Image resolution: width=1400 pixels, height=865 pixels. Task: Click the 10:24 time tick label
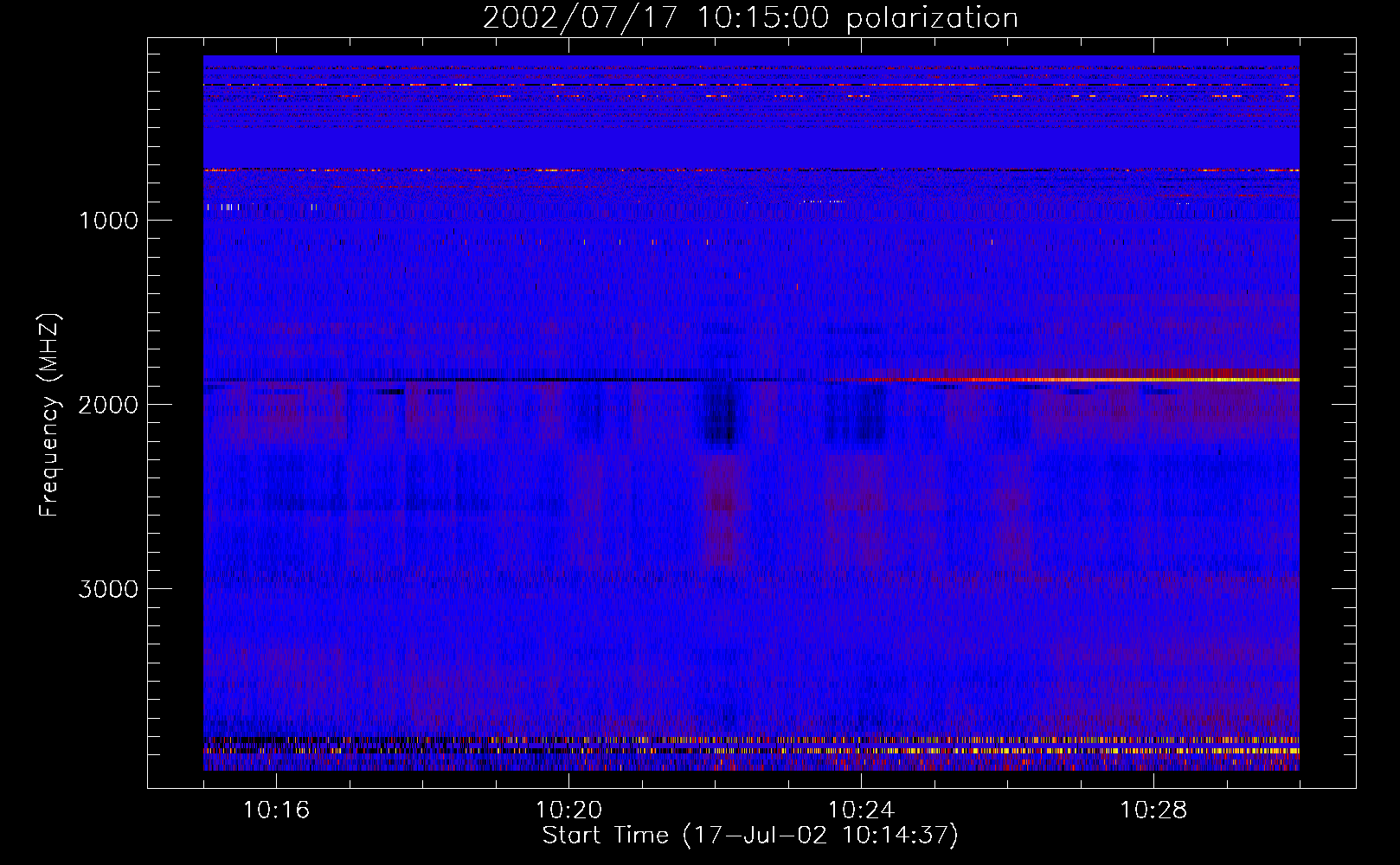pos(861,811)
